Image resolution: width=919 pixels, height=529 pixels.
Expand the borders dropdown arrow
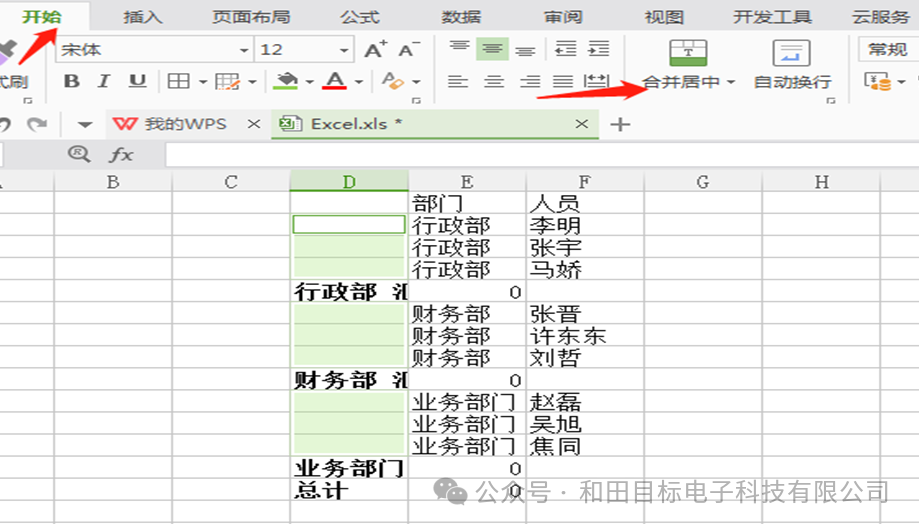tap(203, 81)
